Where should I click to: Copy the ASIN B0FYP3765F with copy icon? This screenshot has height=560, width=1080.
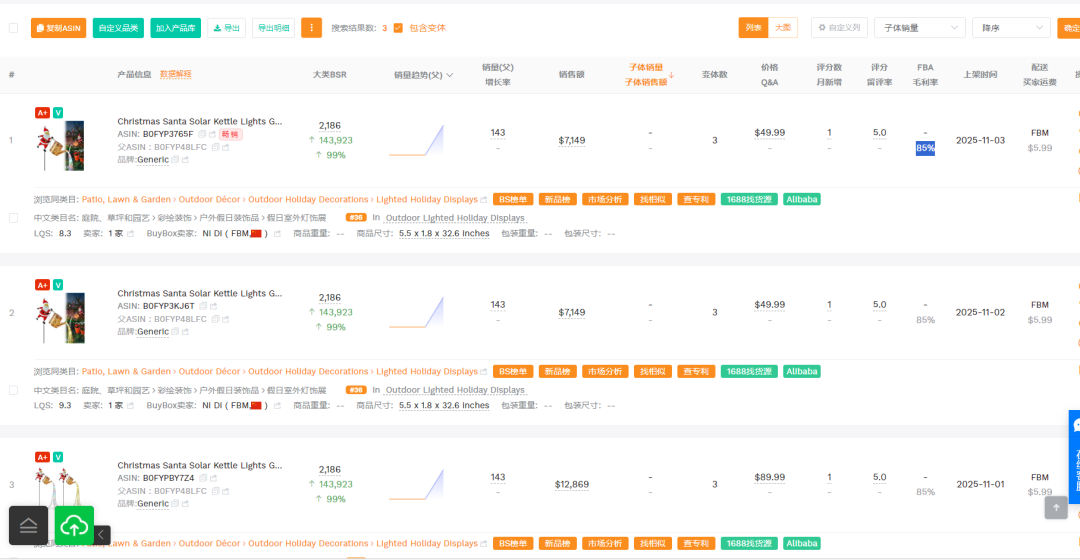point(202,134)
